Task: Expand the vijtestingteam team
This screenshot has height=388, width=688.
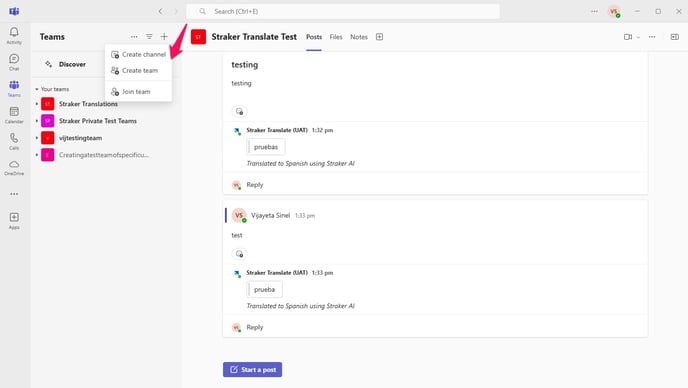Action: pos(37,138)
